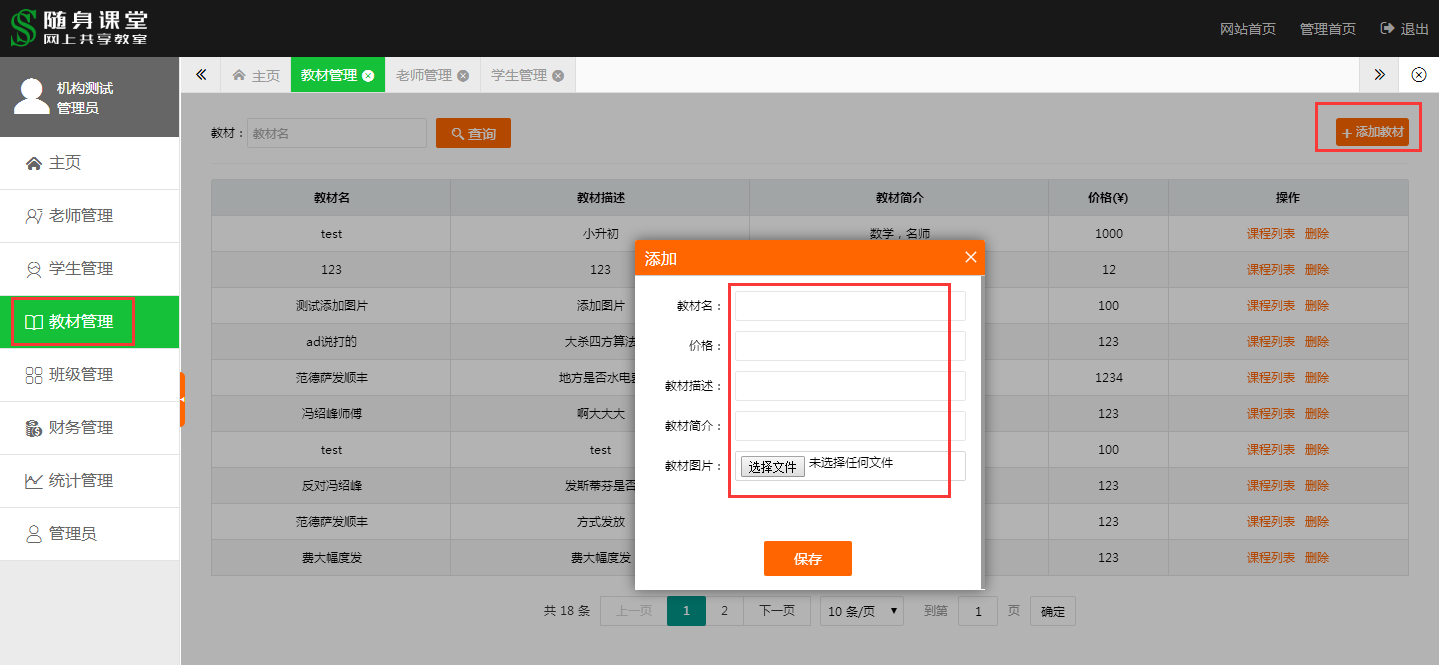Click the 教材名 input in the dialog
This screenshot has width=1439, height=665.
850,306
